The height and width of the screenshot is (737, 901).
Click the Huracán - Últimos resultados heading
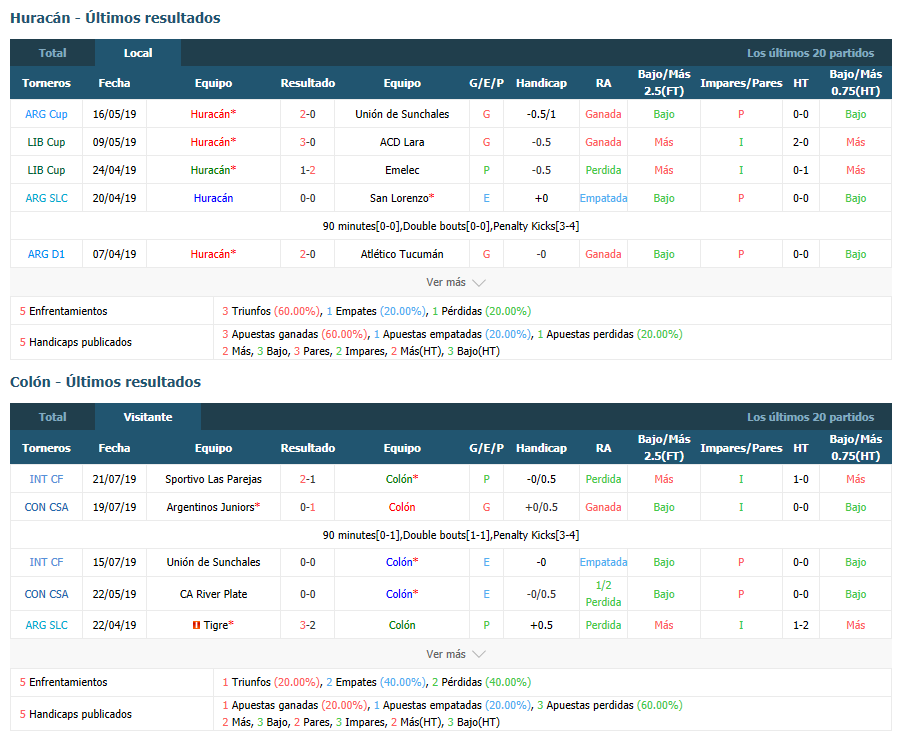(x=115, y=18)
